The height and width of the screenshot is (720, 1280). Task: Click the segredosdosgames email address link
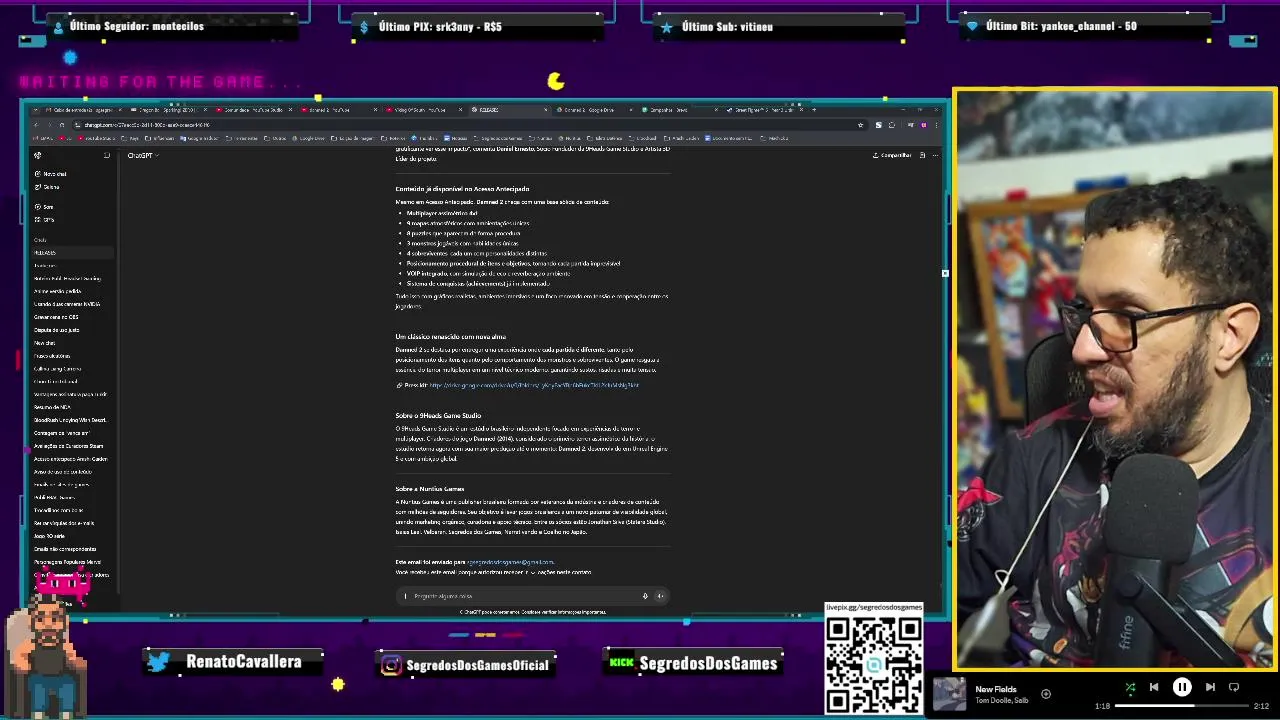tap(510, 562)
